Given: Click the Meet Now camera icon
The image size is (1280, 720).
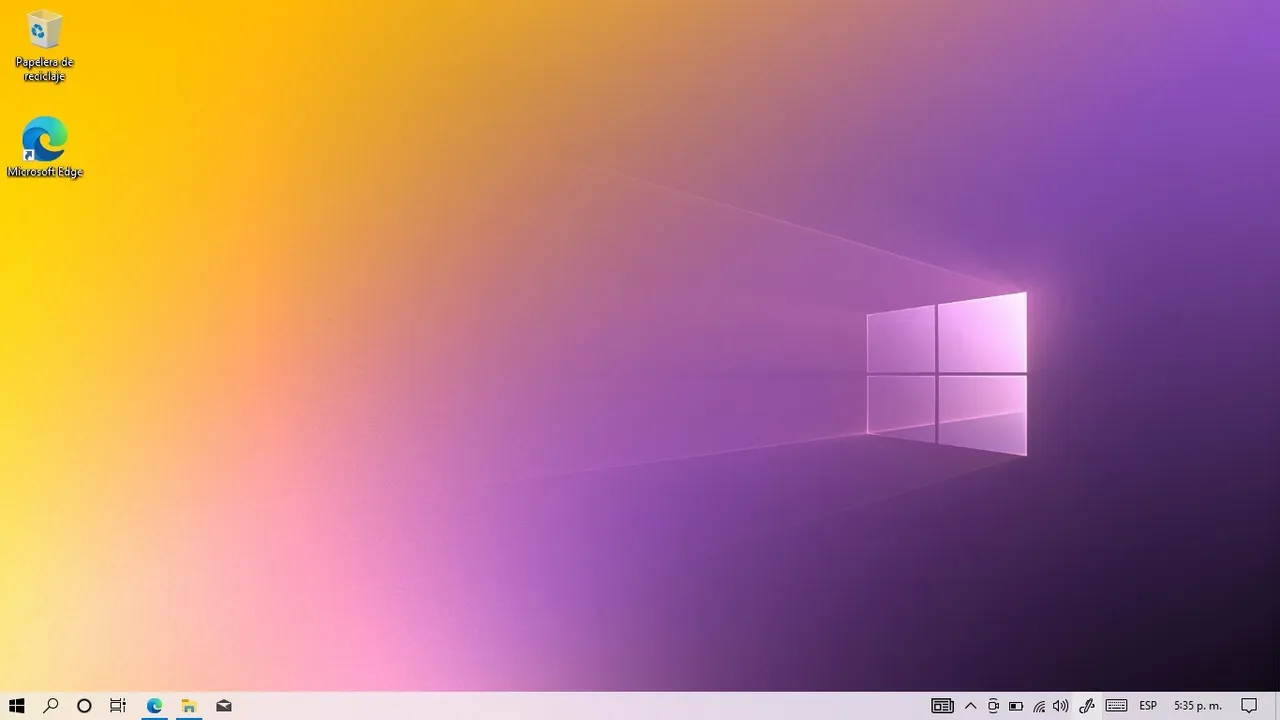Looking at the screenshot, I should click(x=993, y=706).
